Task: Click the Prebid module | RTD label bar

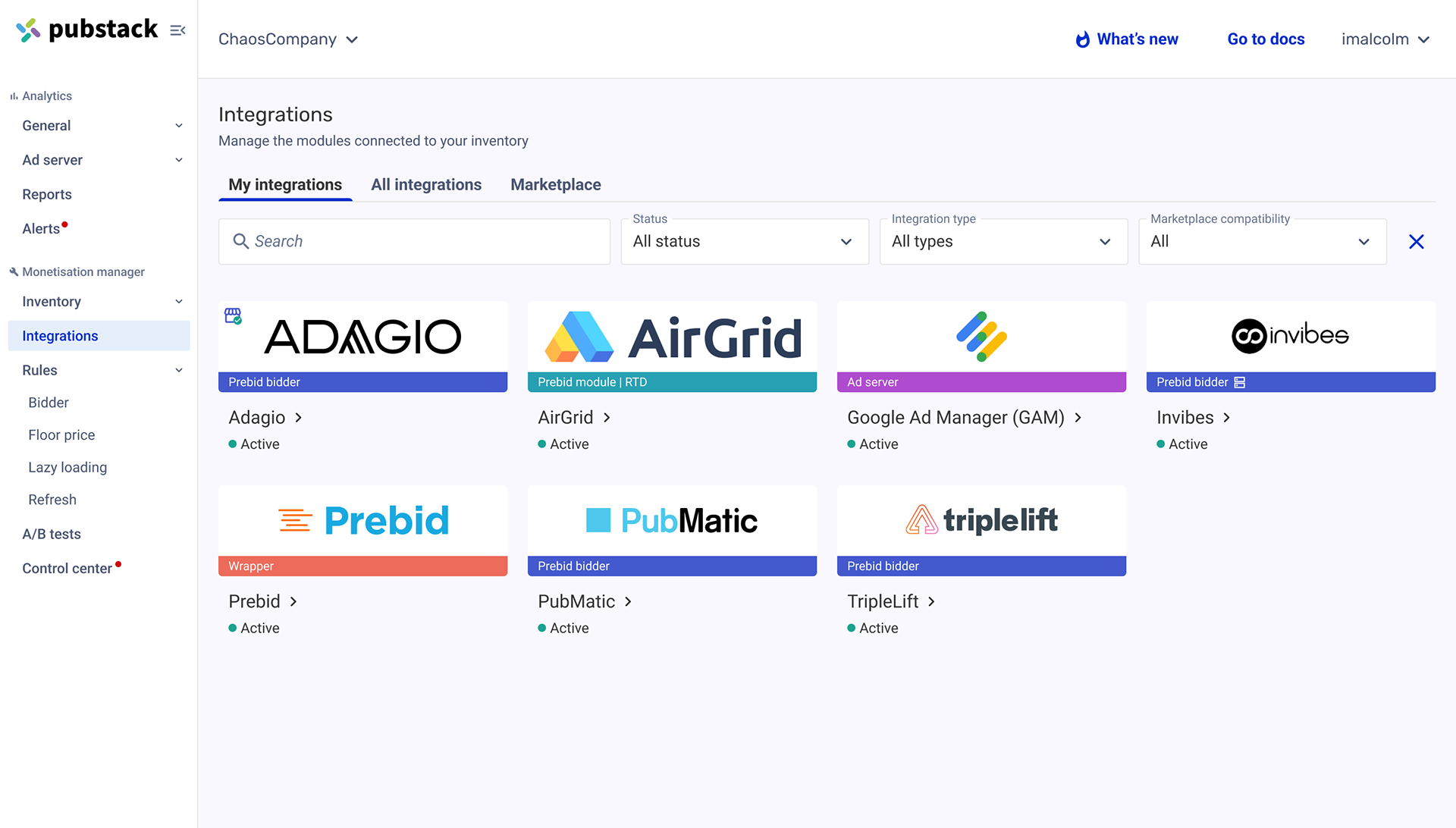Action: point(672,382)
